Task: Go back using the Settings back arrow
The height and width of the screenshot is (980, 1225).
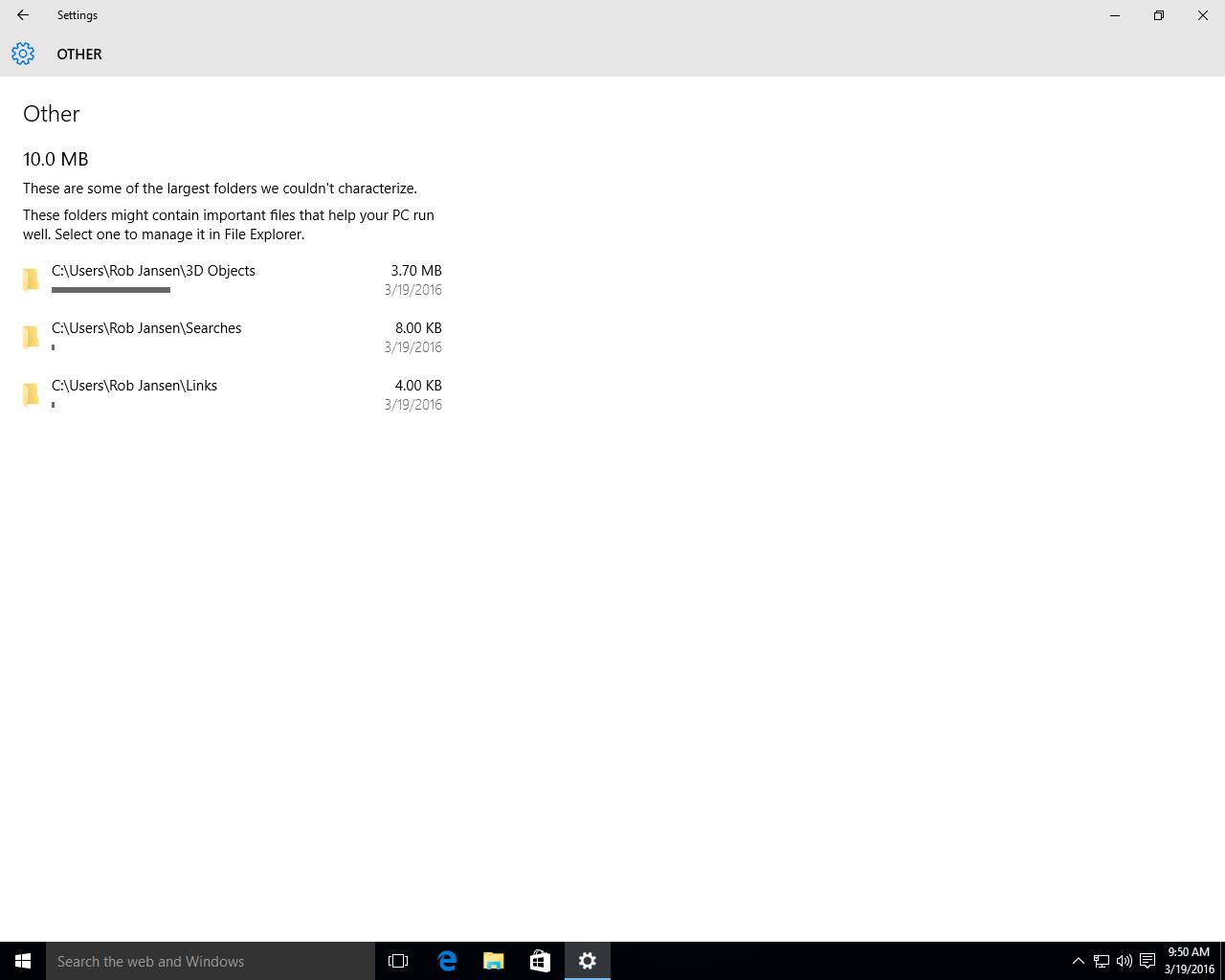Action: tap(23, 15)
